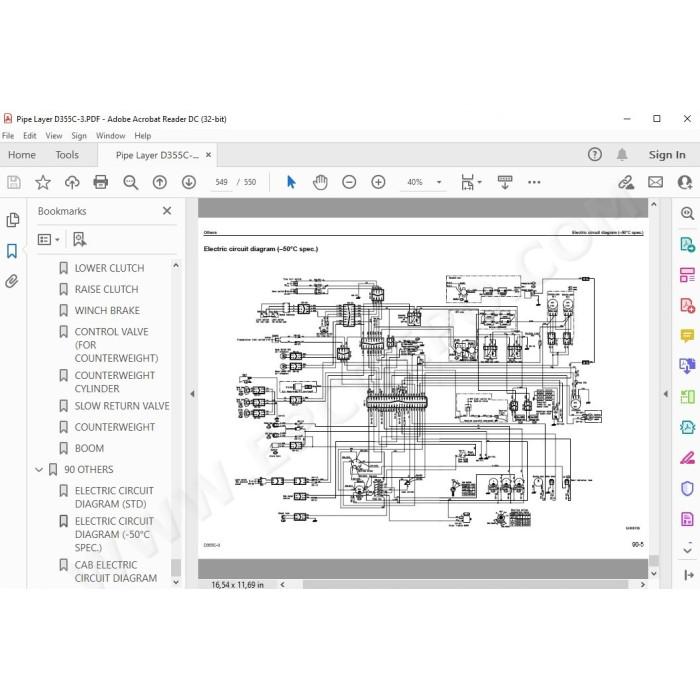700x700 pixels.
Task: Go to next page arrow
Action: pyautogui.click(x=189, y=182)
